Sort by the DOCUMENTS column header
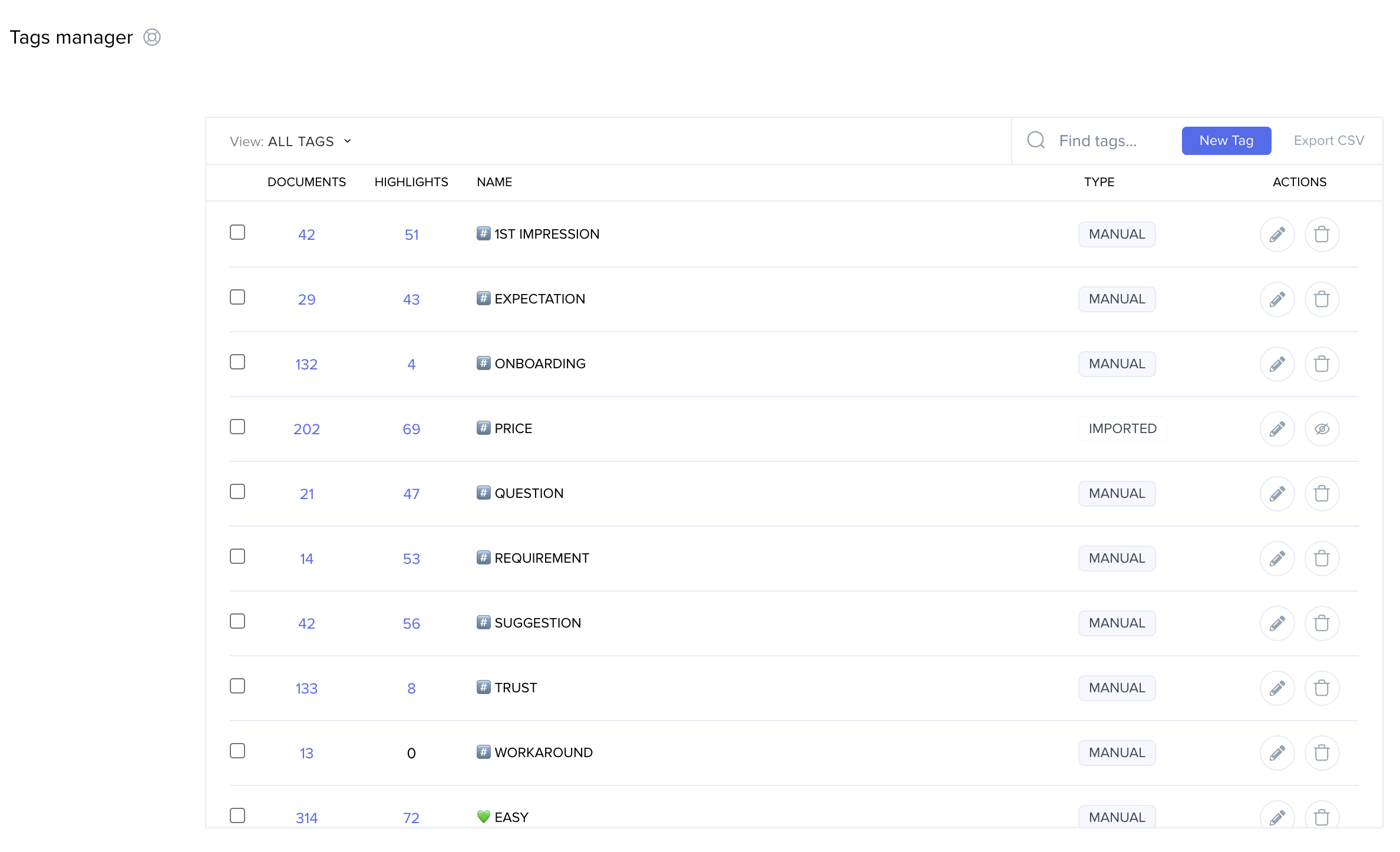The height and width of the screenshot is (852, 1400). [306, 182]
